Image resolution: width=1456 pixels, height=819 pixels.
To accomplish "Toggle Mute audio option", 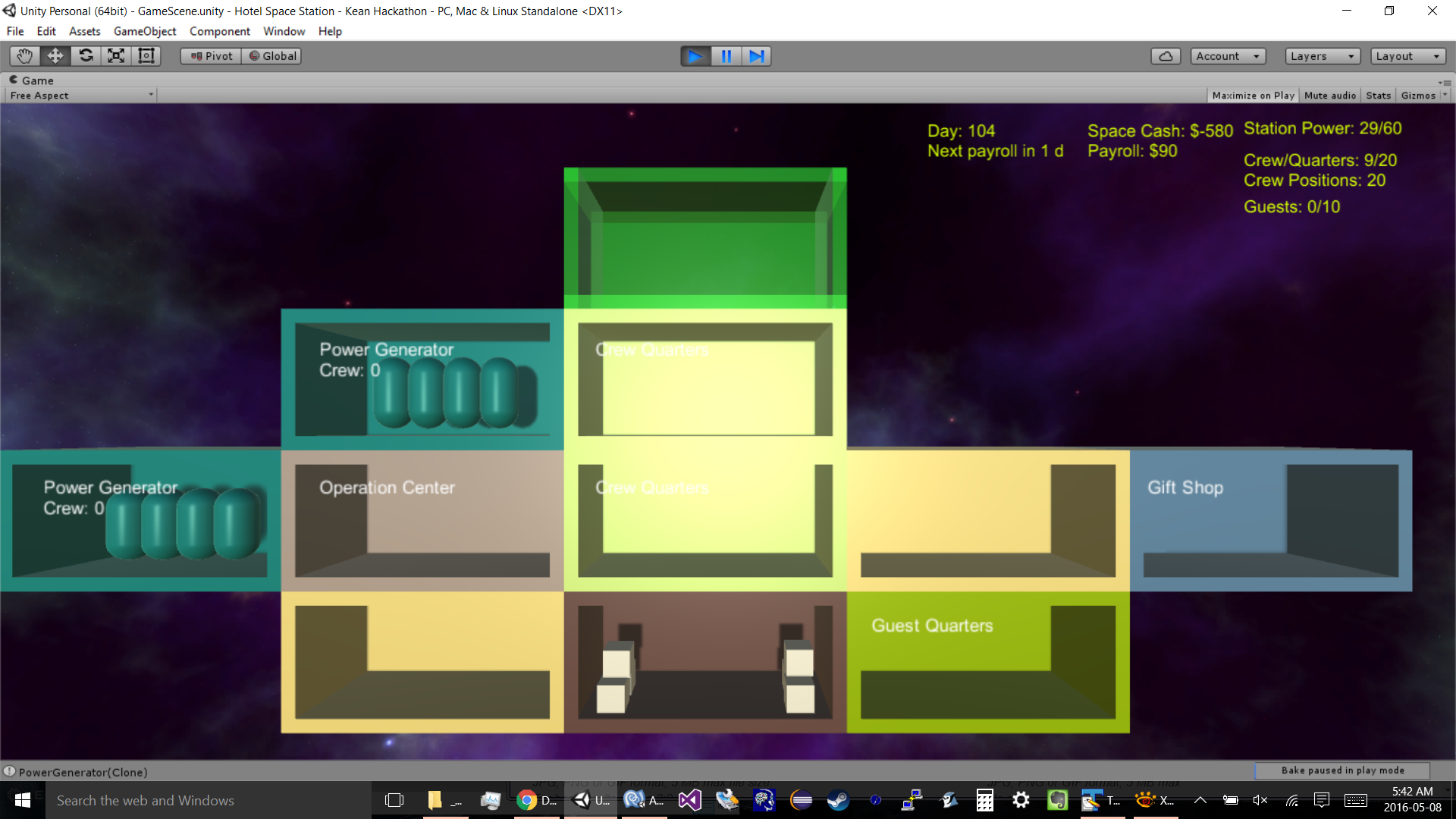I will [x=1329, y=96].
